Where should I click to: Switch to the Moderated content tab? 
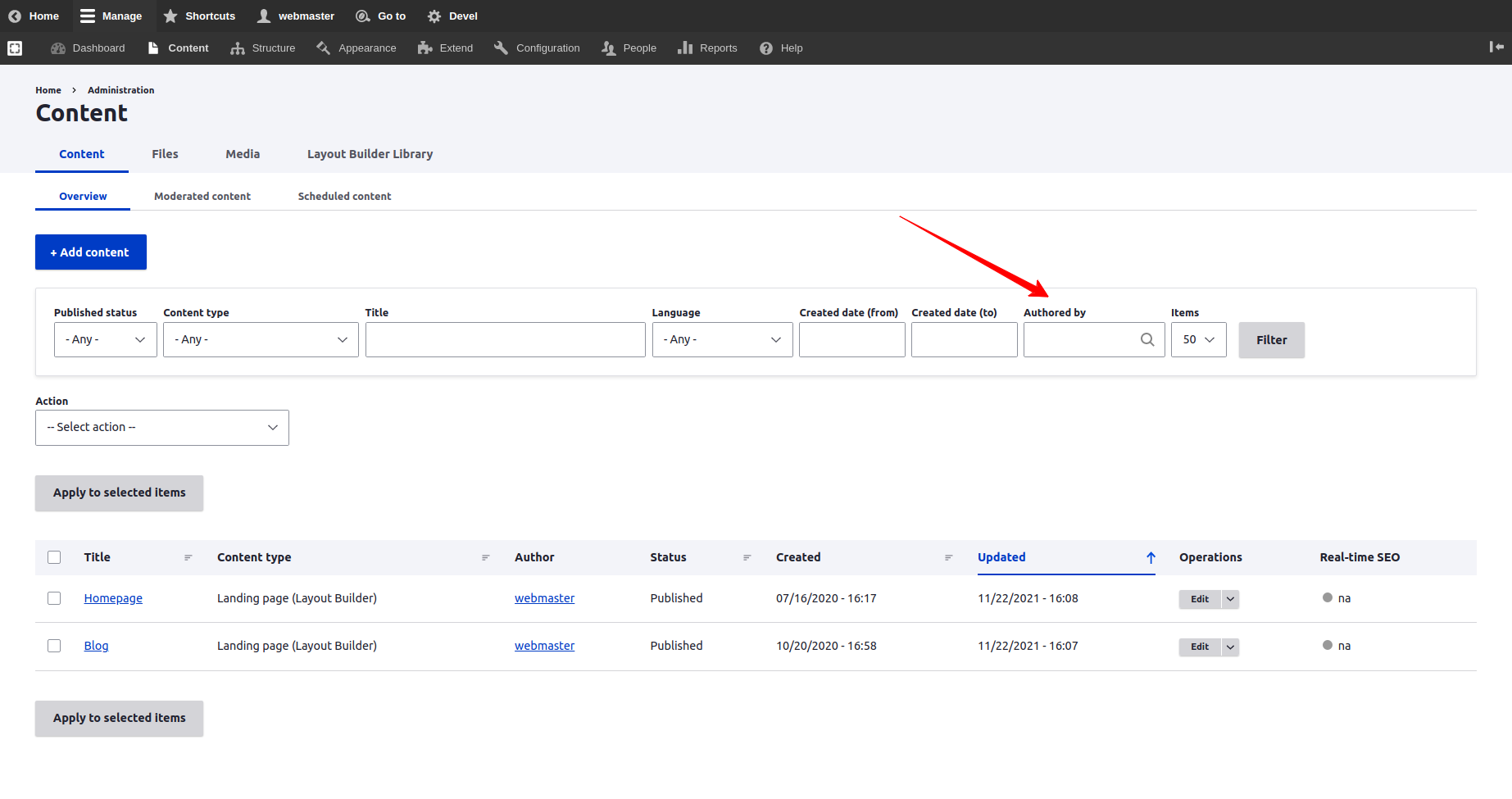pyautogui.click(x=202, y=197)
